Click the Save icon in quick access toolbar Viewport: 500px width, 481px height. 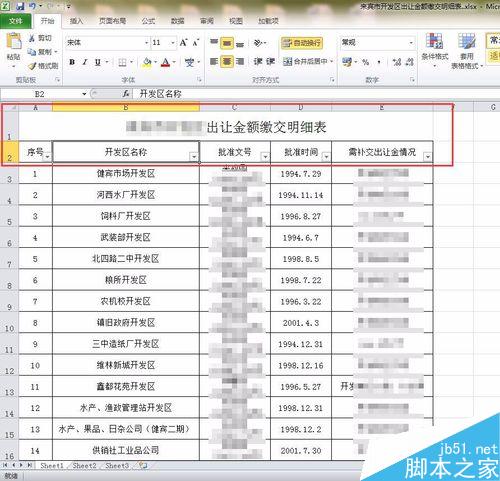coord(20,6)
